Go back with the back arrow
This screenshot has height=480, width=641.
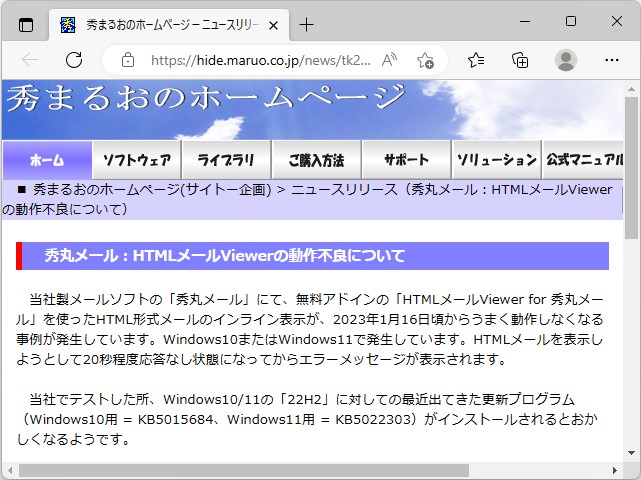pos(30,60)
